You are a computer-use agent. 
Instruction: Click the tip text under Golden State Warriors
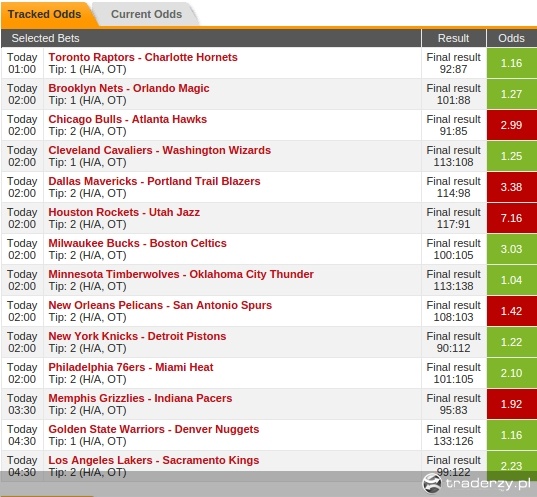[87, 442]
